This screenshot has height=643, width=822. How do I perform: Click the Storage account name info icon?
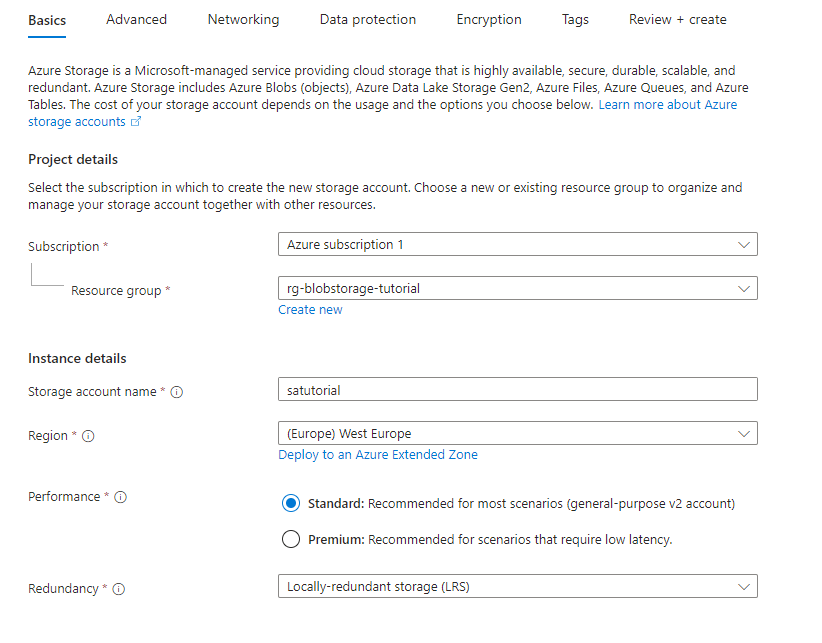point(177,392)
